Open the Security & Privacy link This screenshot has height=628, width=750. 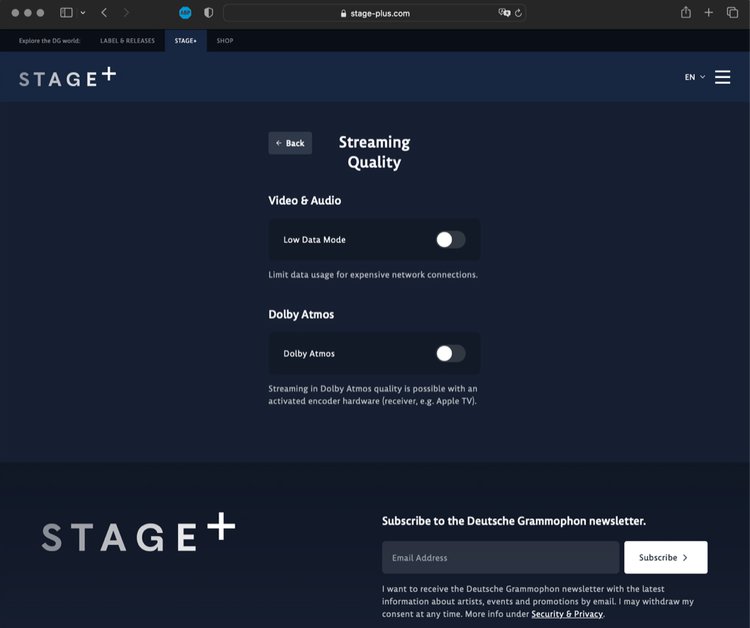pos(567,614)
